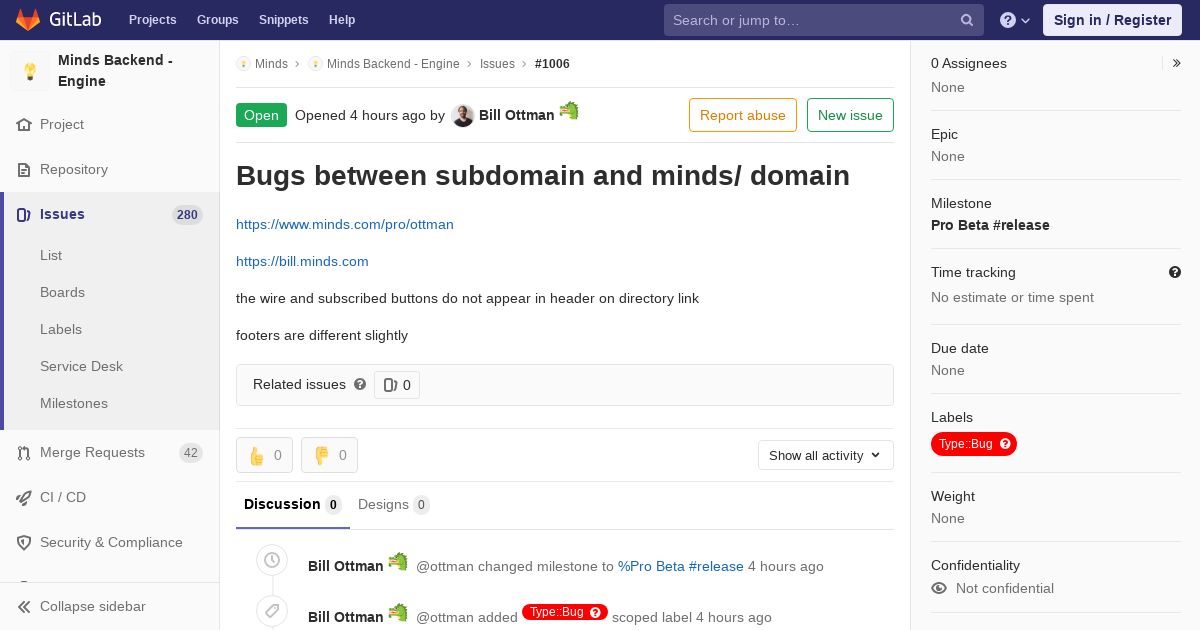The width and height of the screenshot is (1200, 630).
Task: Click the search magnifier icon
Action: 967,20
